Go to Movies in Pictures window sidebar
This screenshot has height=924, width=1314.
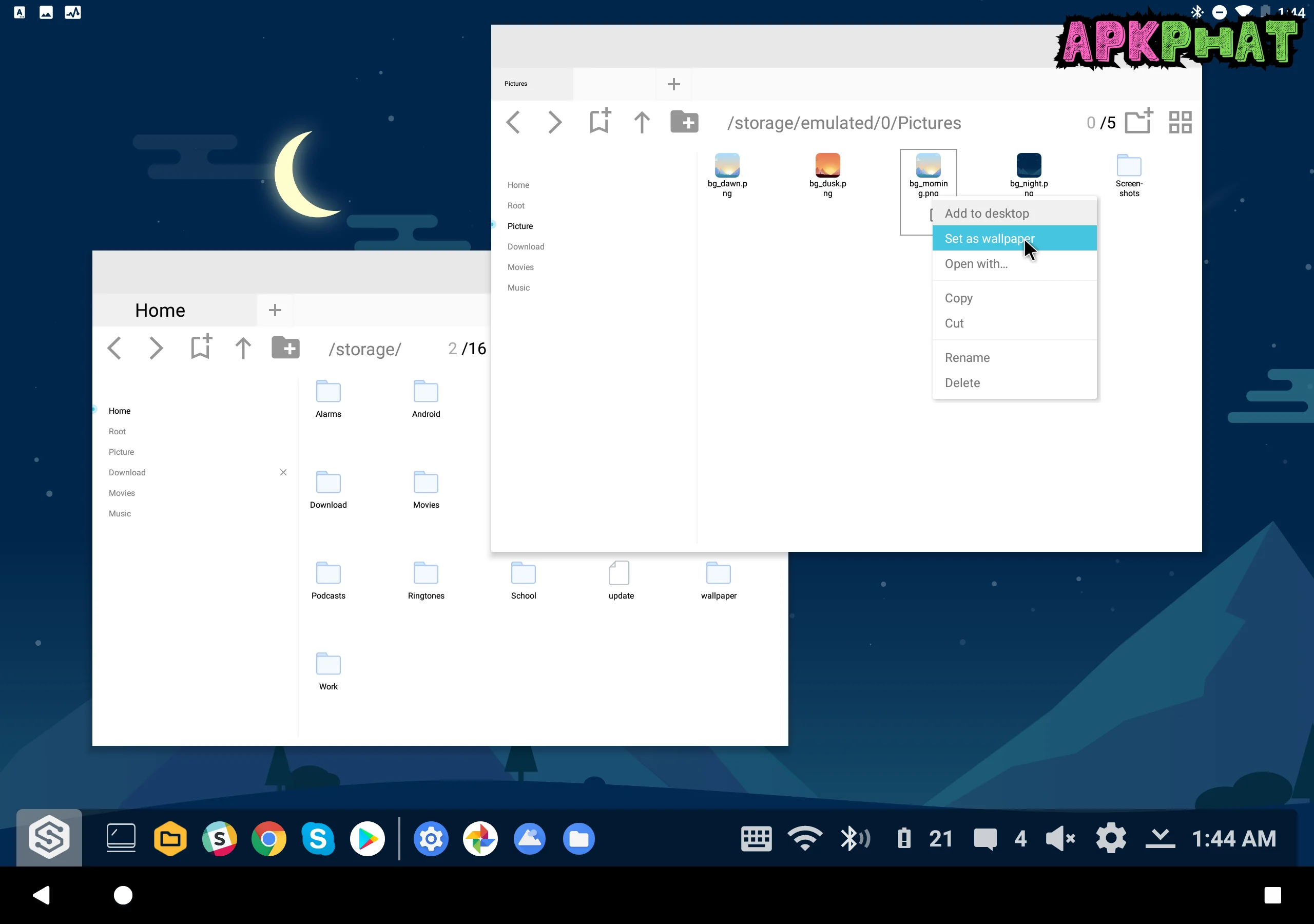tap(520, 267)
